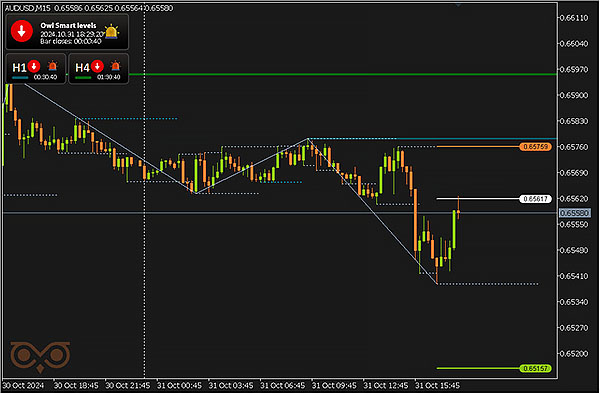Click the H4 red down-arrow indicator

click(x=97, y=66)
